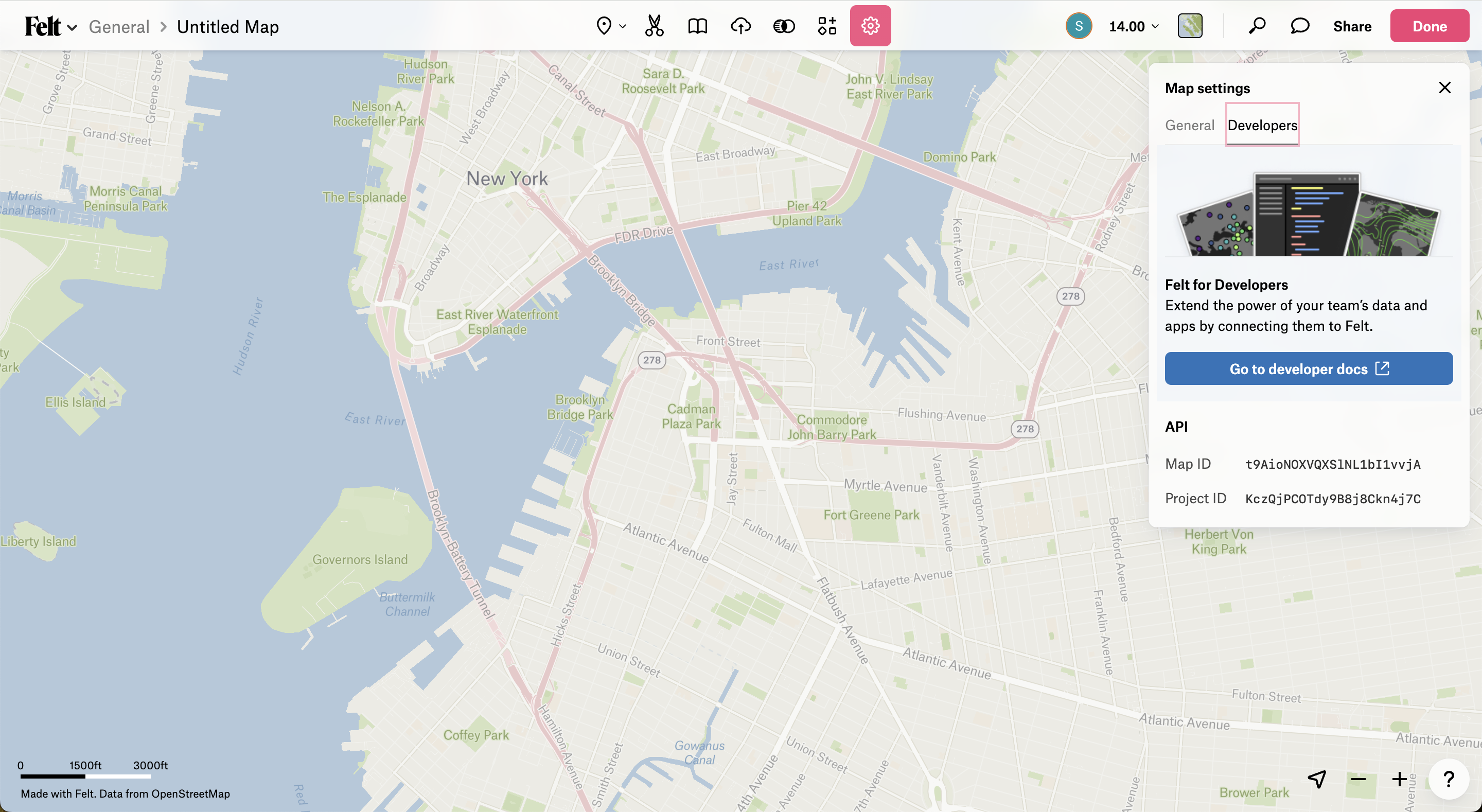Zoom out with the minus button

[x=1358, y=779]
